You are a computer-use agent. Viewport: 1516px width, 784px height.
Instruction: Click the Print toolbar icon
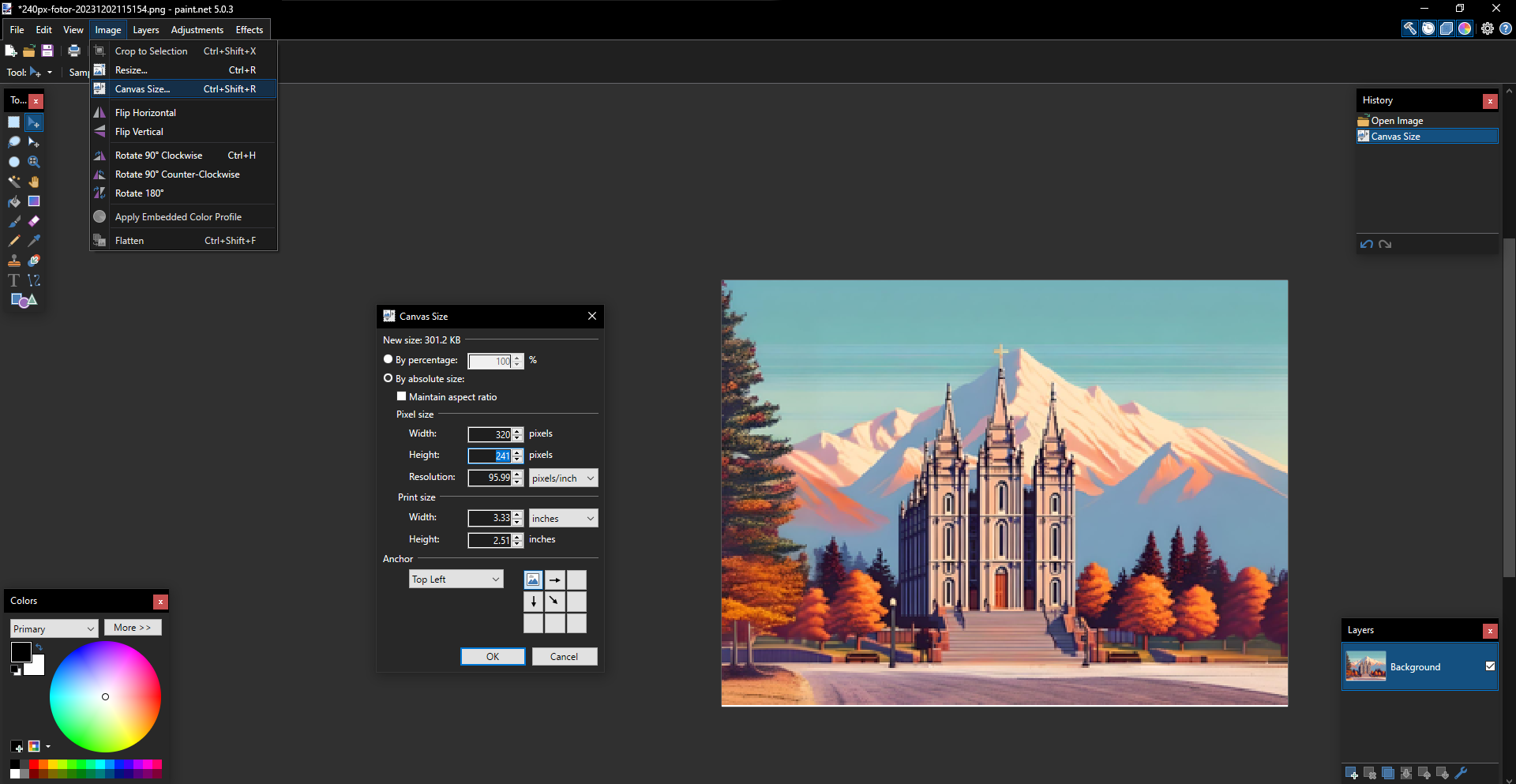74,51
